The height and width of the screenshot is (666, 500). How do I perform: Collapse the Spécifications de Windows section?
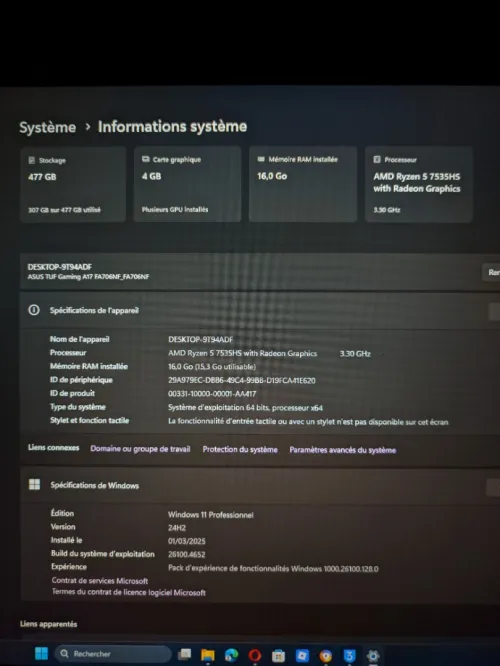click(493, 488)
